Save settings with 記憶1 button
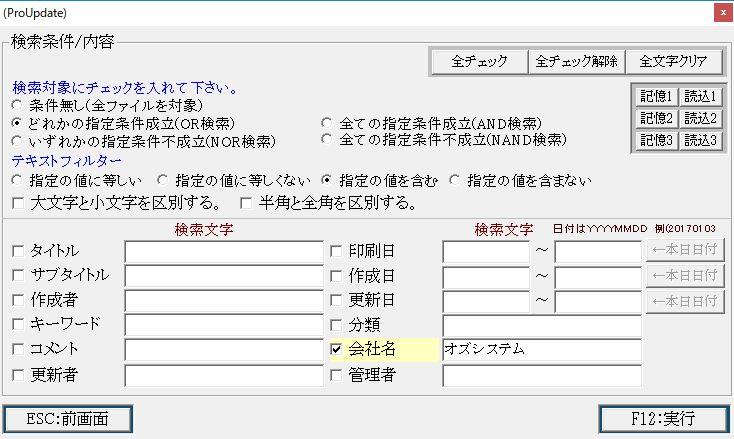This screenshot has width=734, height=439. (x=656, y=96)
